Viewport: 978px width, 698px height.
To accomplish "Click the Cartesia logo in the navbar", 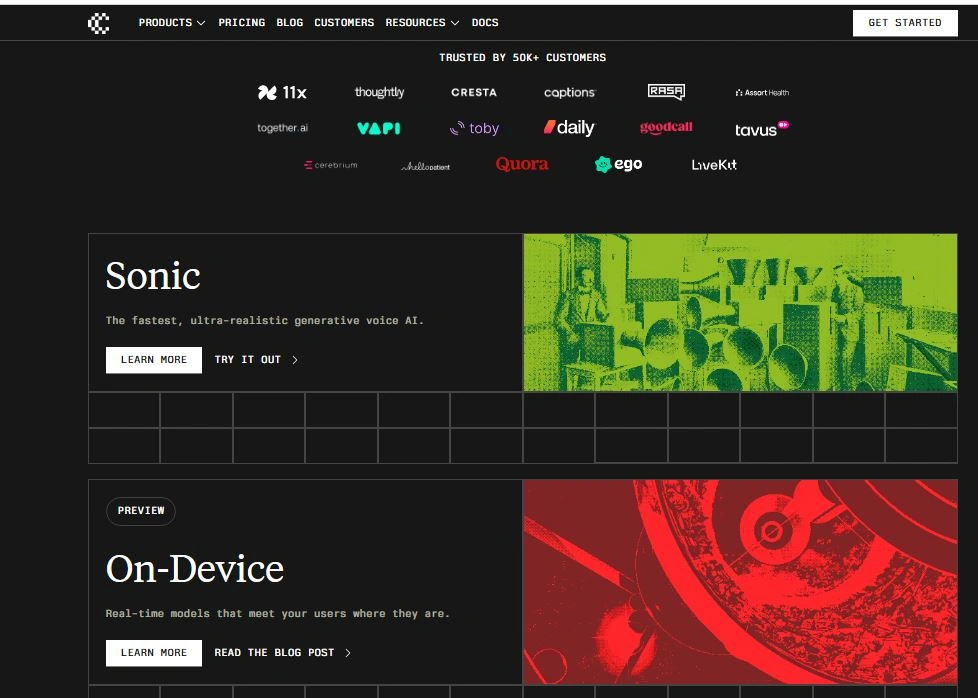I will coord(99,23).
